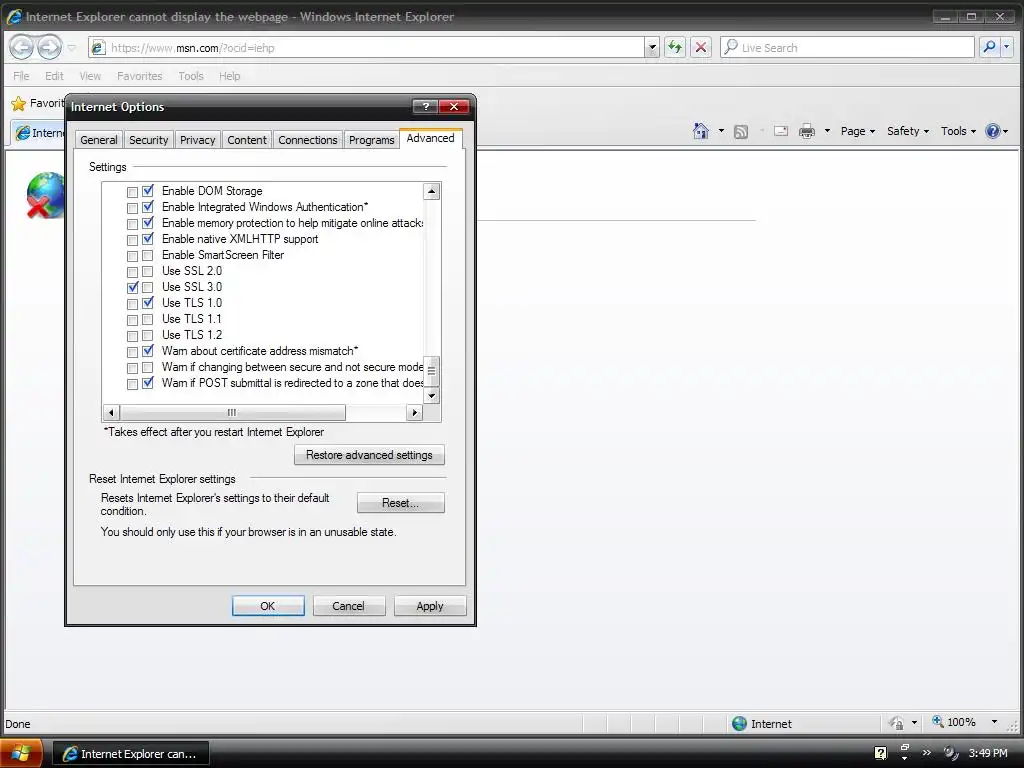Click the settings list scroll up arrow
Screen dimensions: 1024x768
tap(431, 191)
